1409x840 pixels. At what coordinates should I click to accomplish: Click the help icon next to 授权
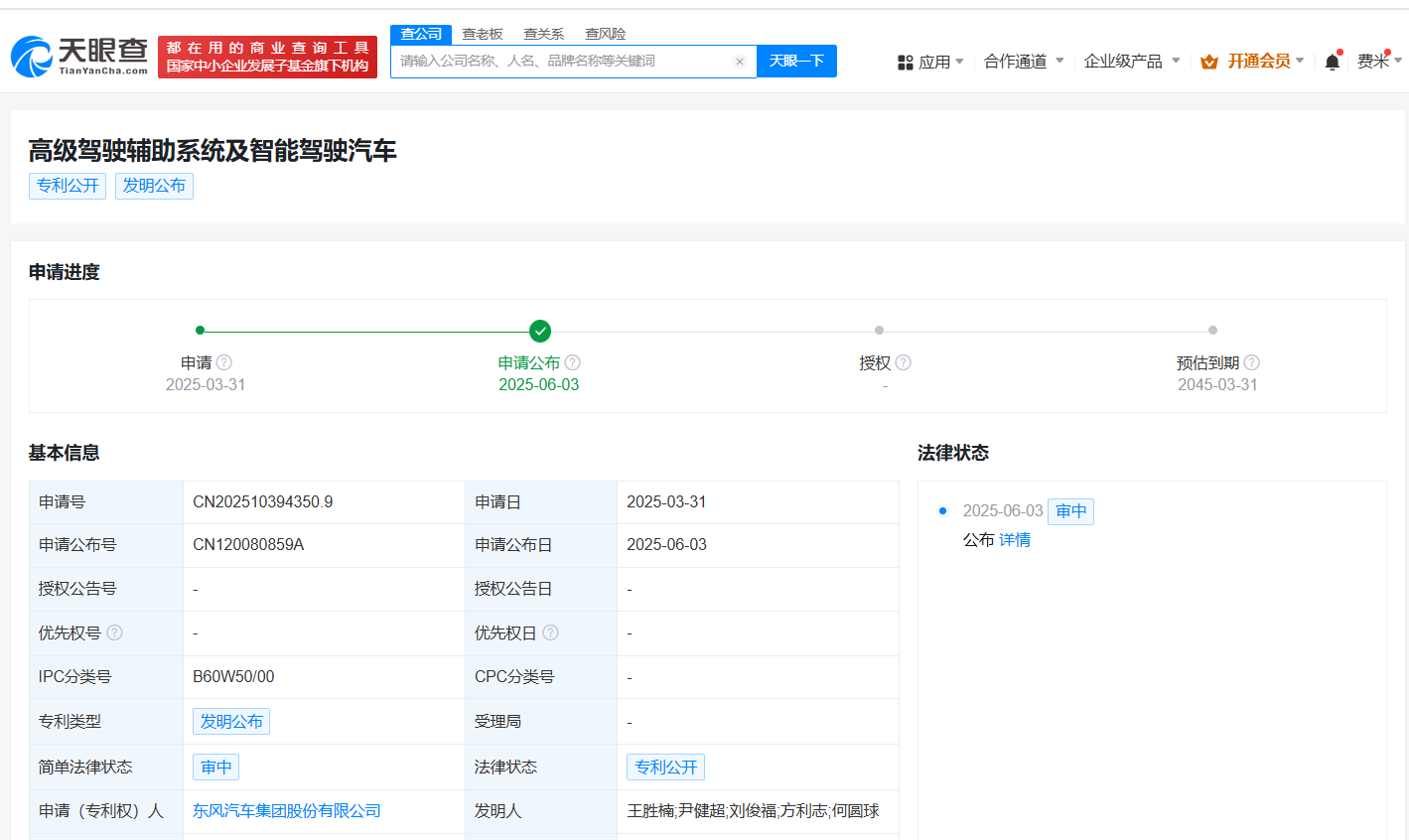point(903,362)
